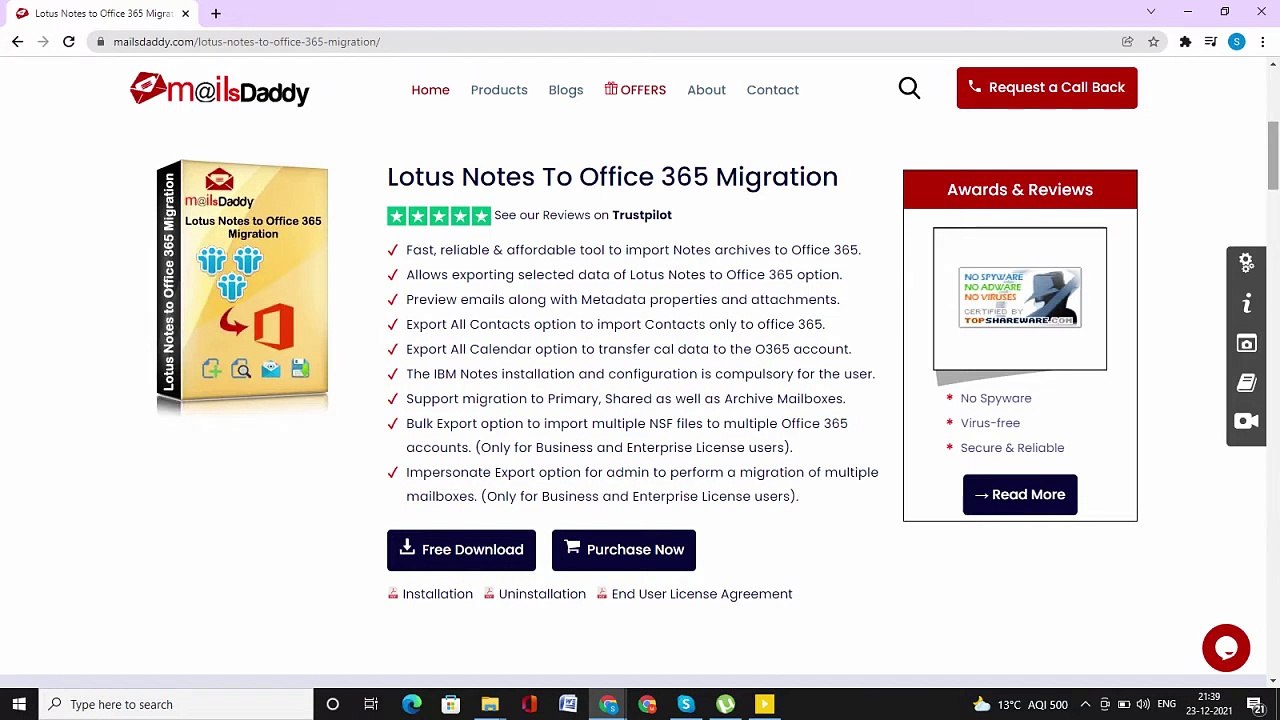Click the Cortana circle on the taskbar
The image size is (1280, 720).
(332, 704)
